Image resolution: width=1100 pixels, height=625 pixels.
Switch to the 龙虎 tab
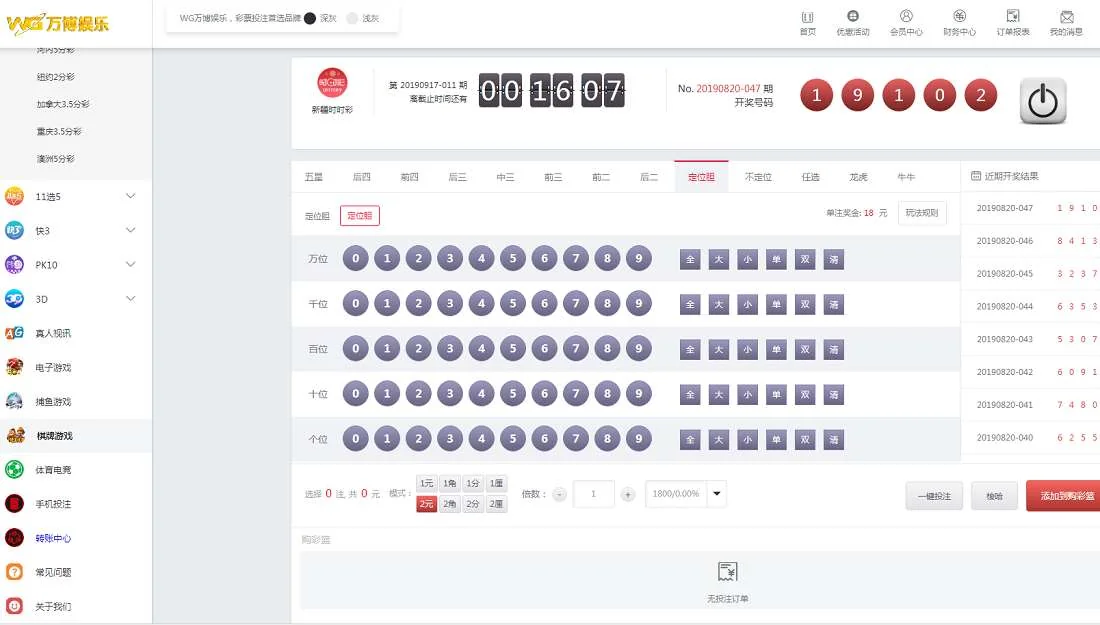pyautogui.click(x=858, y=177)
